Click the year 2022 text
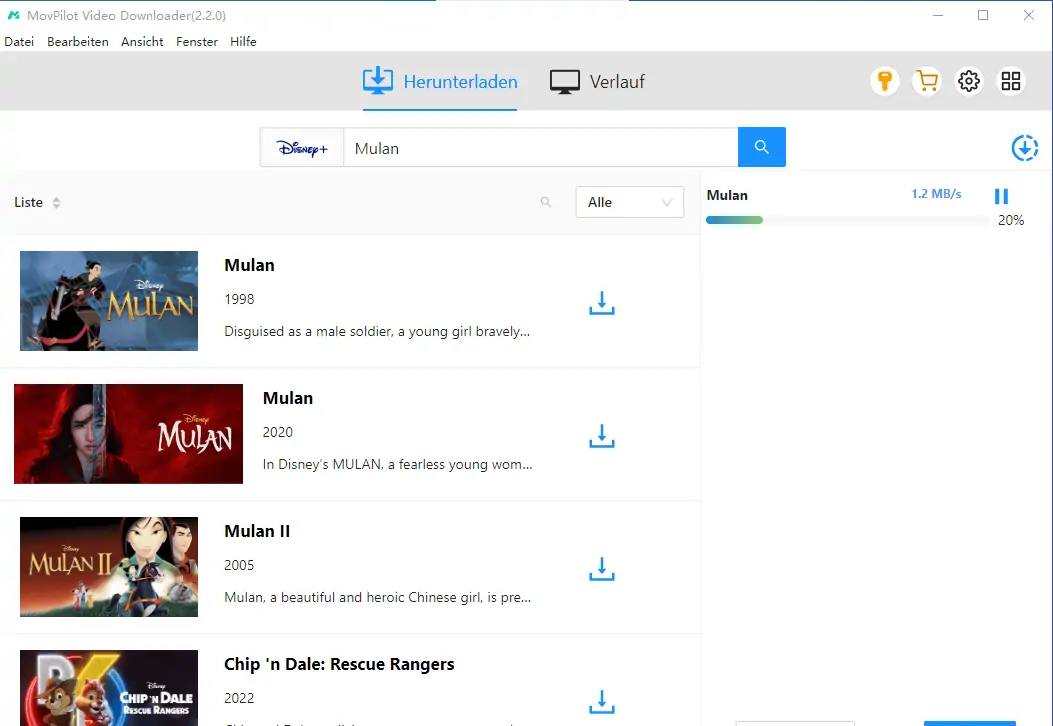This screenshot has width=1053, height=726. click(239, 698)
